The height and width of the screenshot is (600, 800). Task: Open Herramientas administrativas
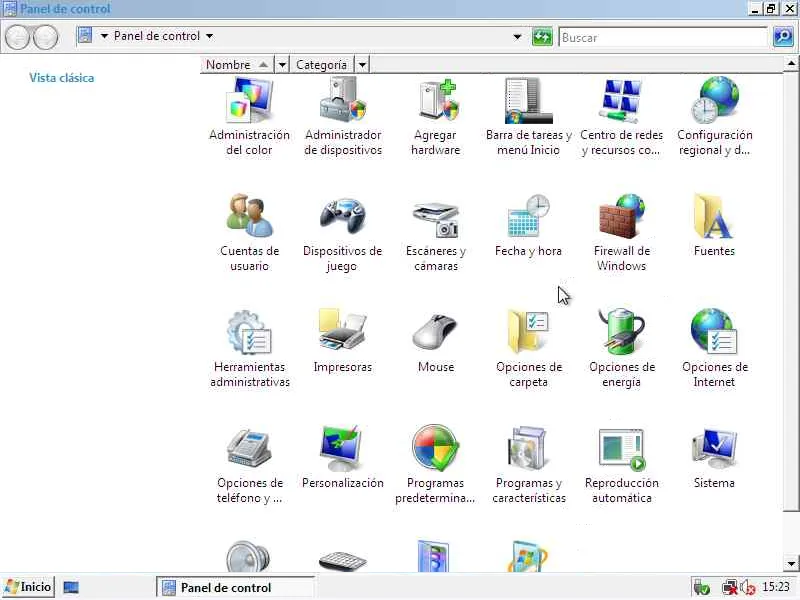coord(249,349)
